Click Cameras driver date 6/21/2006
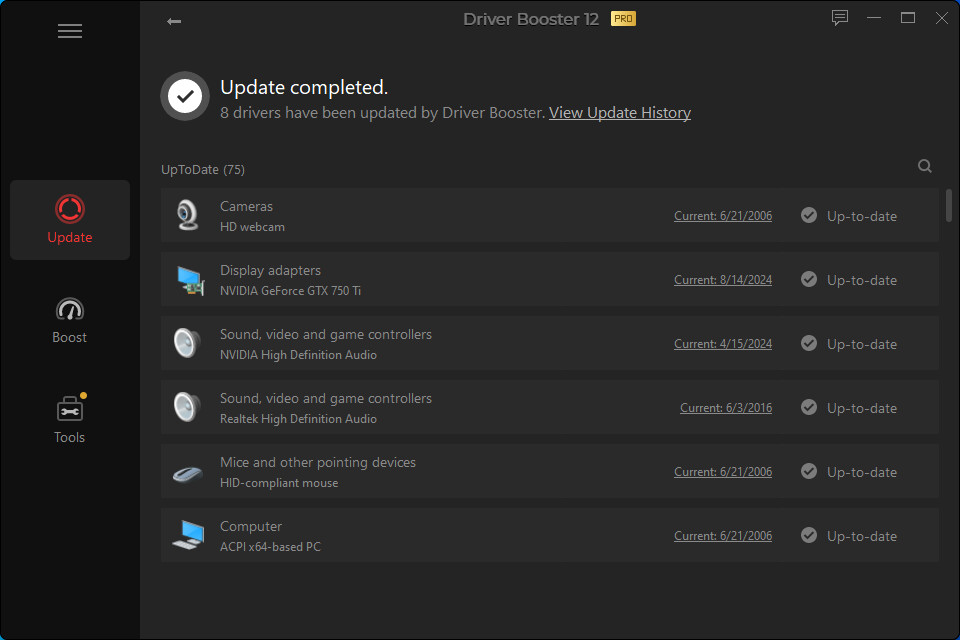Image resolution: width=960 pixels, height=640 pixels. [x=722, y=216]
